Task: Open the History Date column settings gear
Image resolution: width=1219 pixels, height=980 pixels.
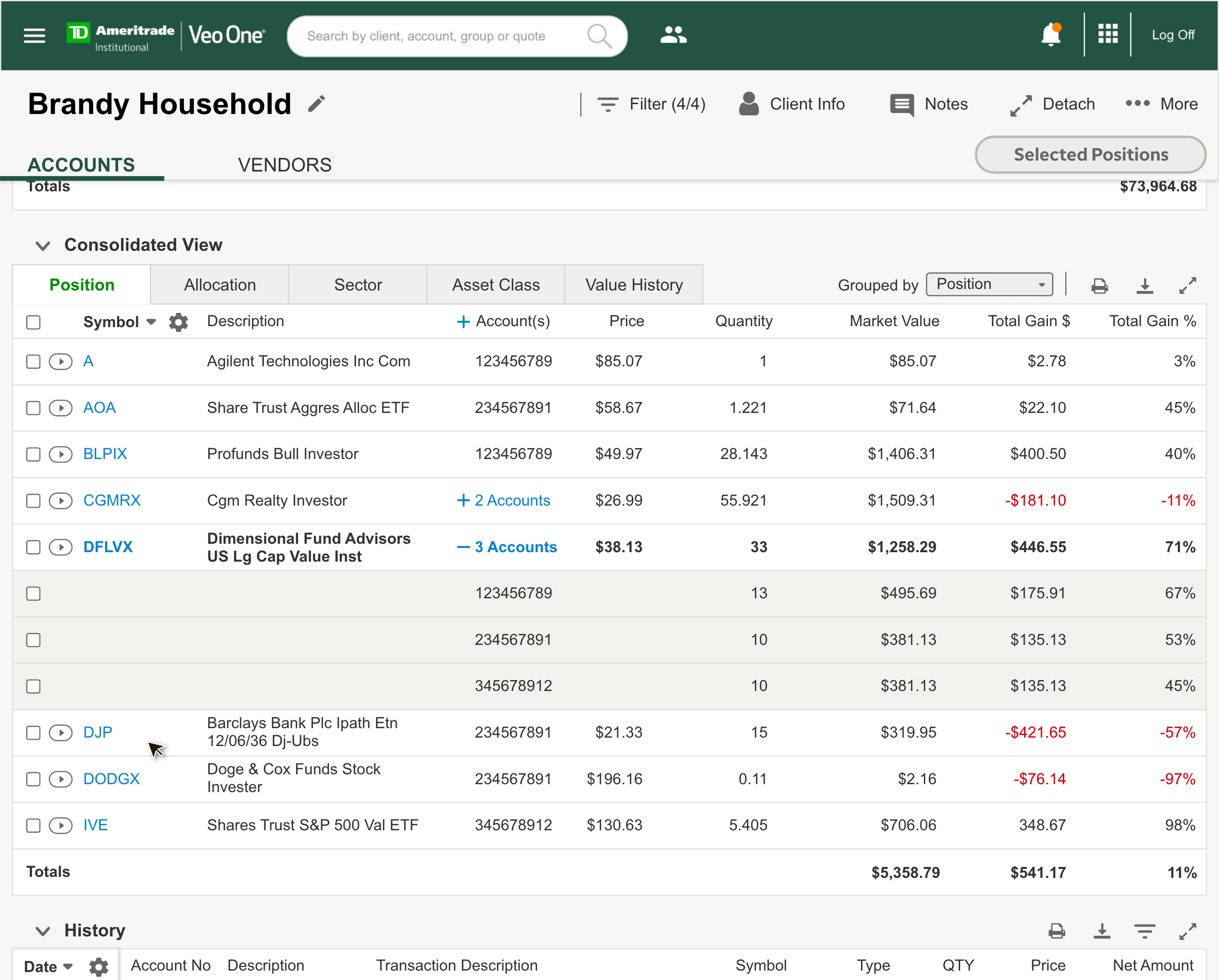Action: pos(99,967)
